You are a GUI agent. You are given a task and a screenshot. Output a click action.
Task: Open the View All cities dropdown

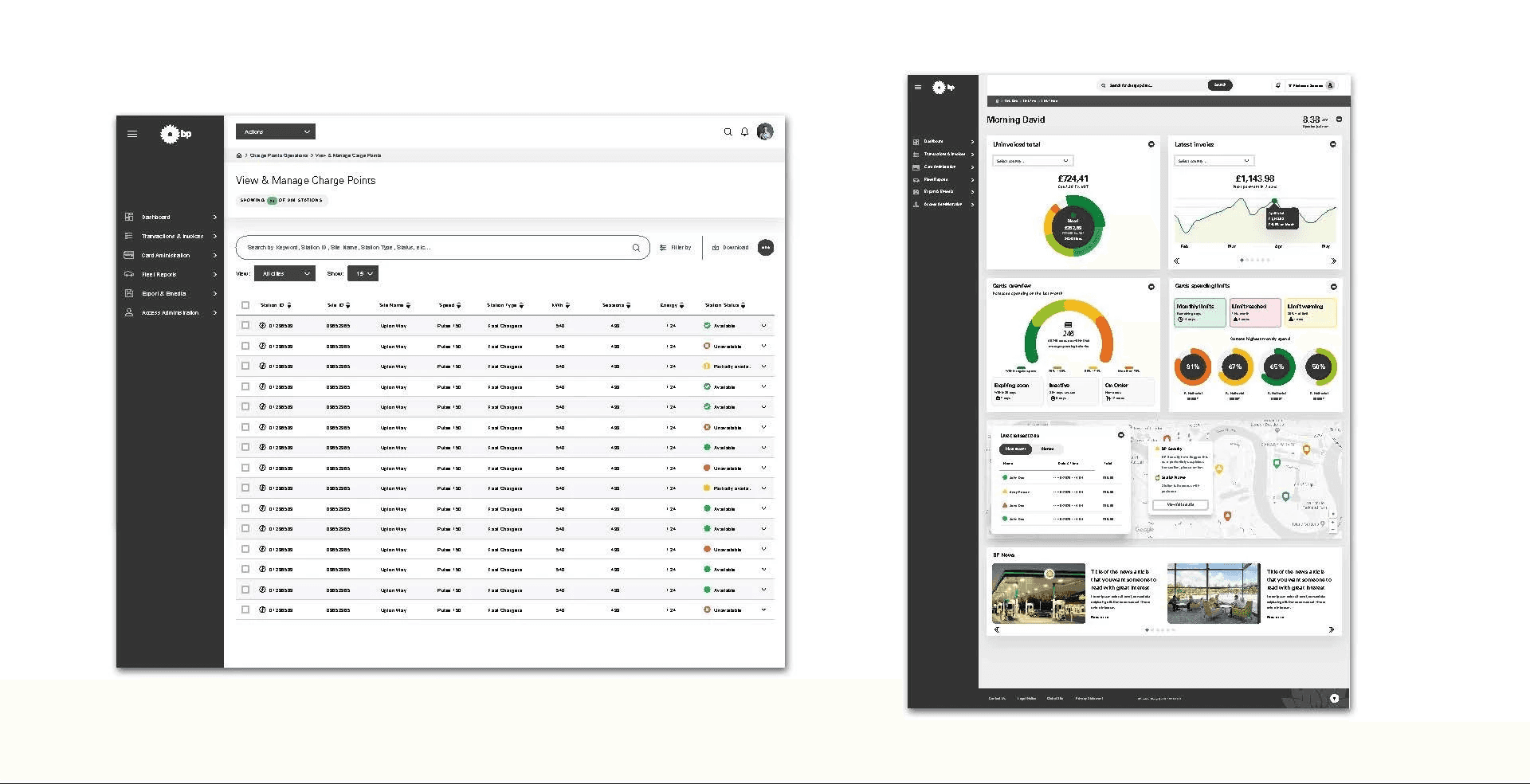tap(284, 273)
